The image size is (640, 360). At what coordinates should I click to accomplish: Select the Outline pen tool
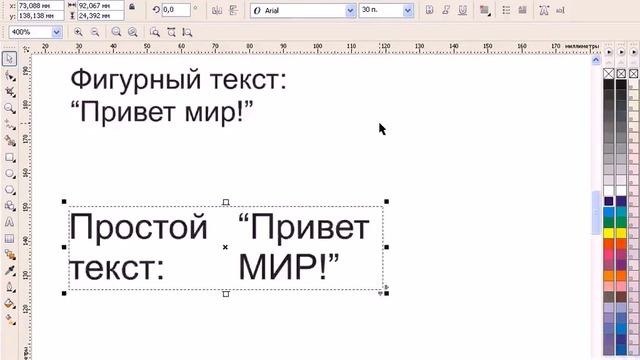(10, 287)
